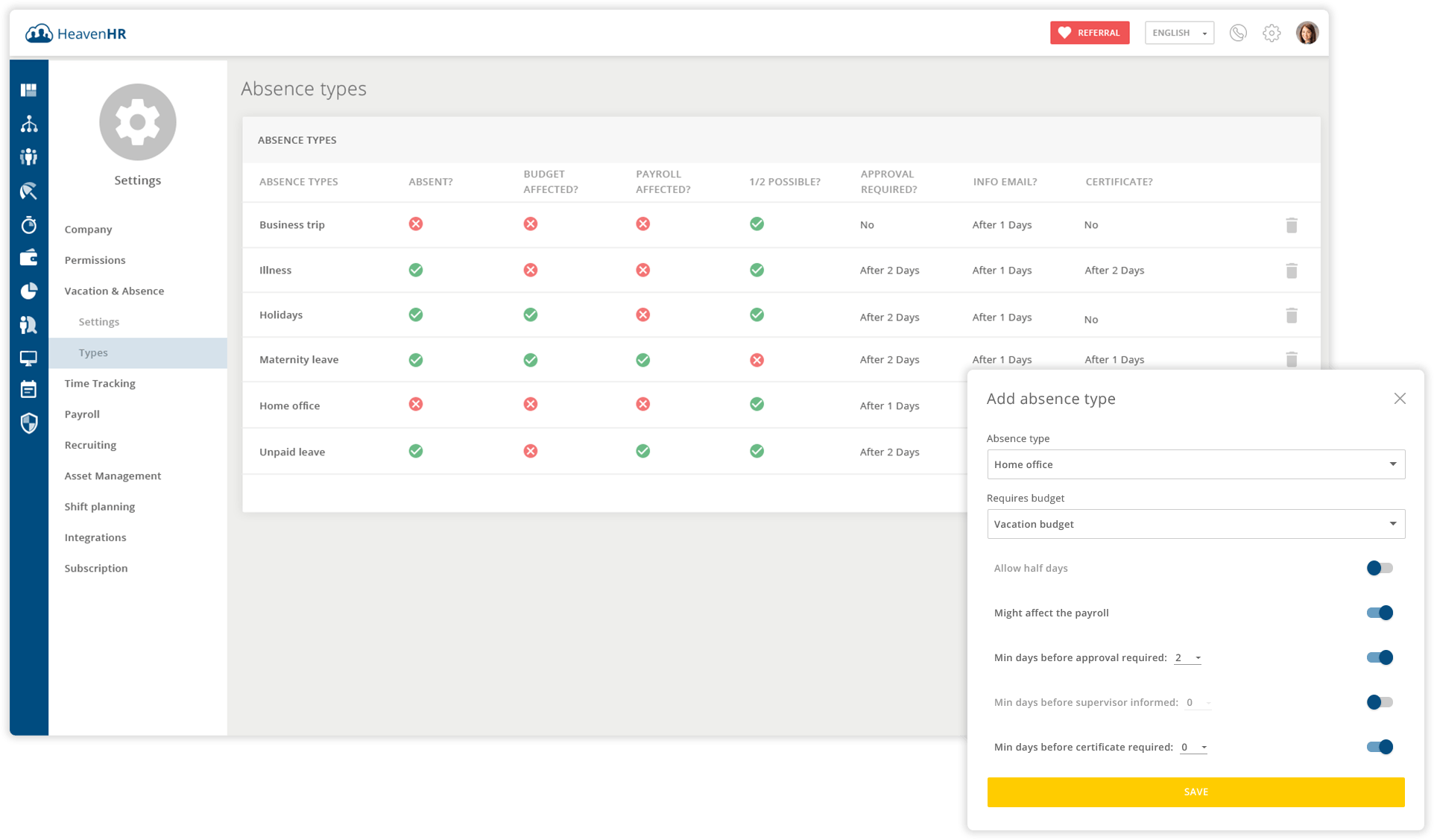Image resolution: width=1434 pixels, height=840 pixels.
Task: Select Permissions in settings menu
Action: click(95, 260)
